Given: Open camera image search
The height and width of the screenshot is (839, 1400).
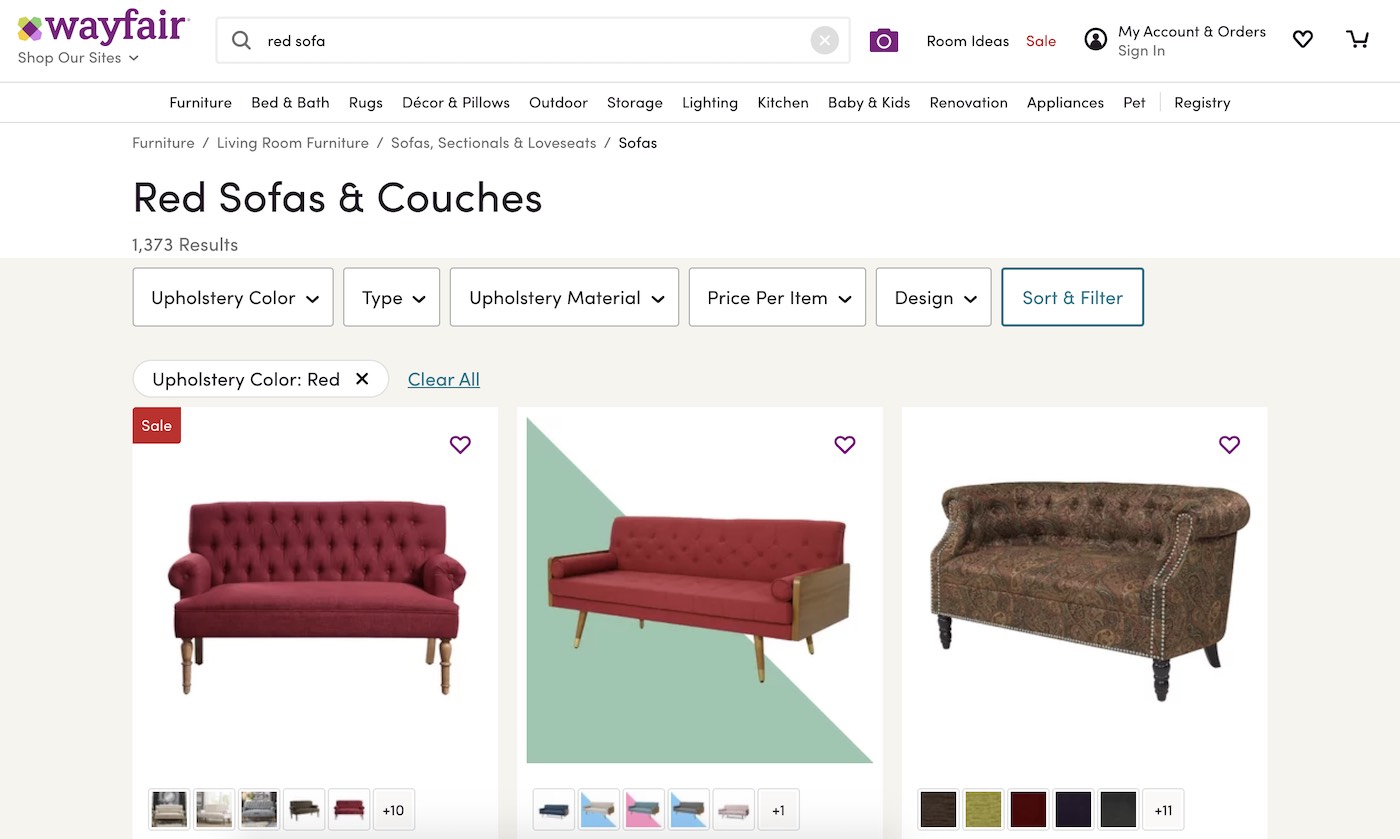Looking at the screenshot, I should click(x=884, y=41).
